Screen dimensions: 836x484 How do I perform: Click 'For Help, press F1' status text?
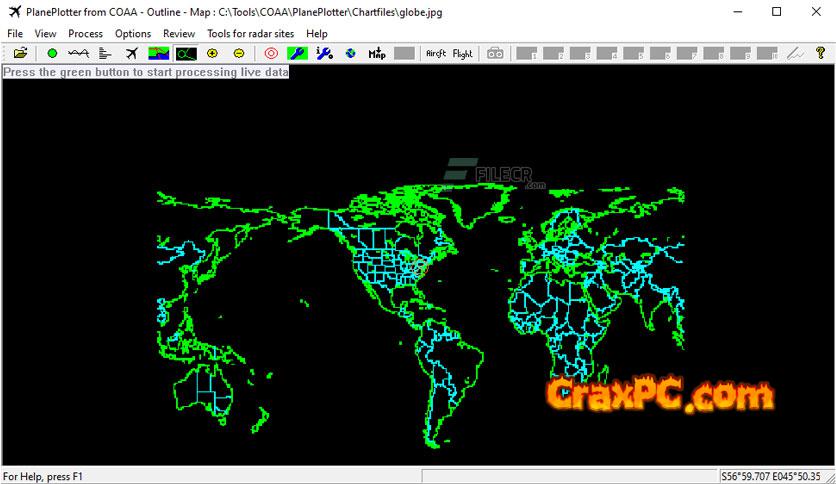coord(43,476)
